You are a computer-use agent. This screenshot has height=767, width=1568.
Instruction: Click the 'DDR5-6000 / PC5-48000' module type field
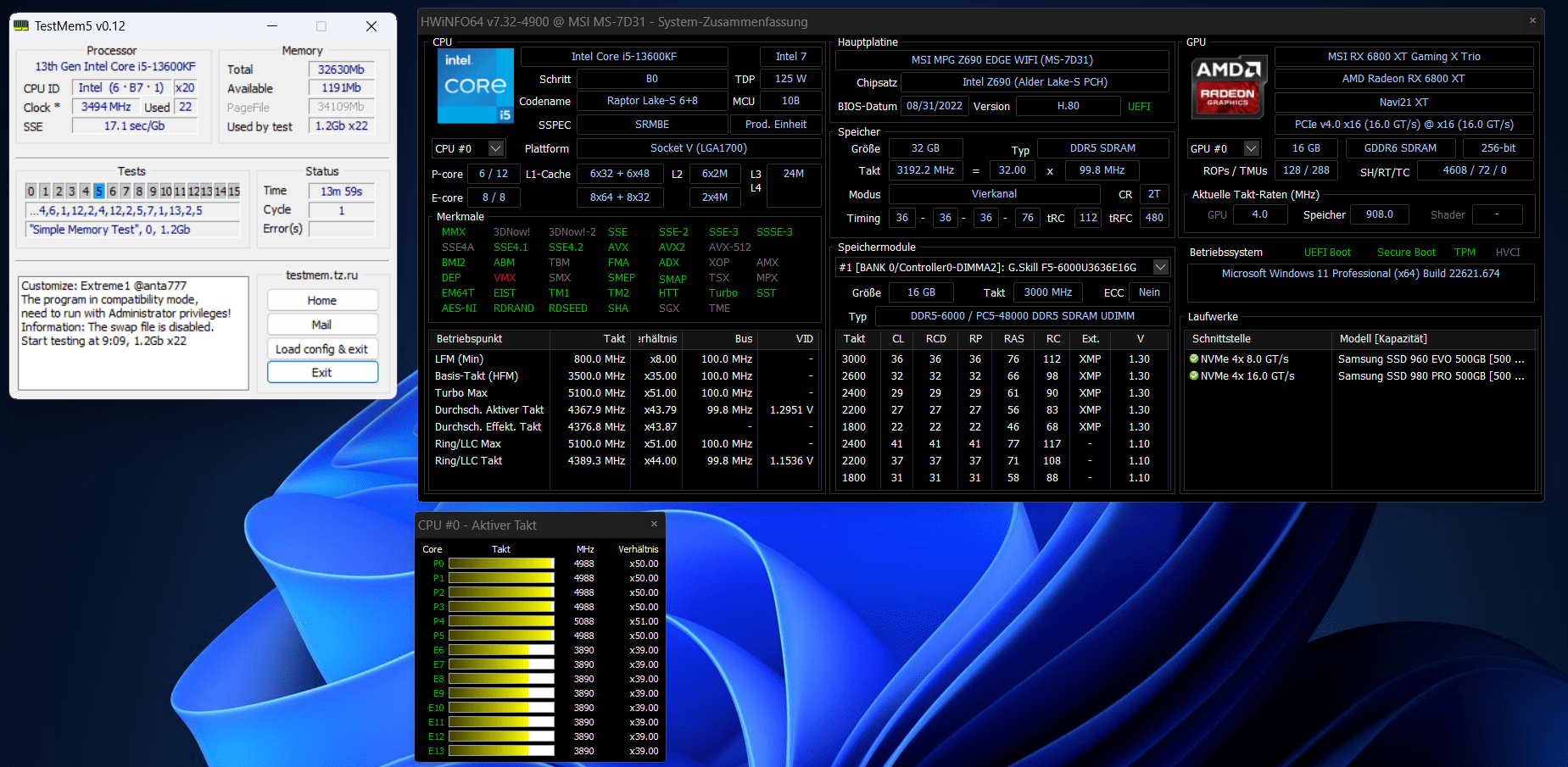1023,316
